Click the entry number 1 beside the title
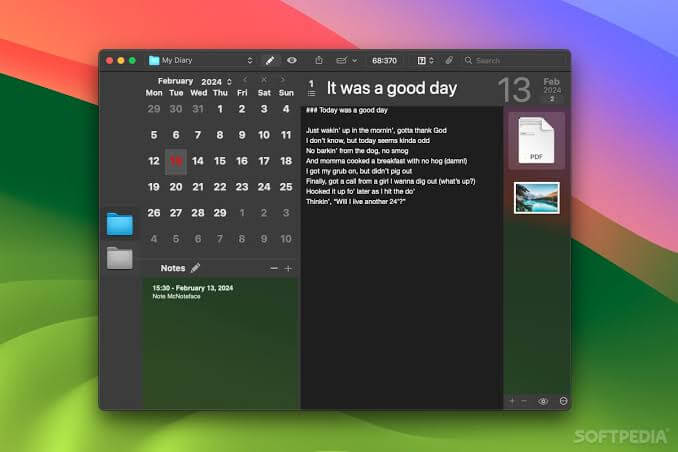The height and width of the screenshot is (452, 678). coord(311,84)
